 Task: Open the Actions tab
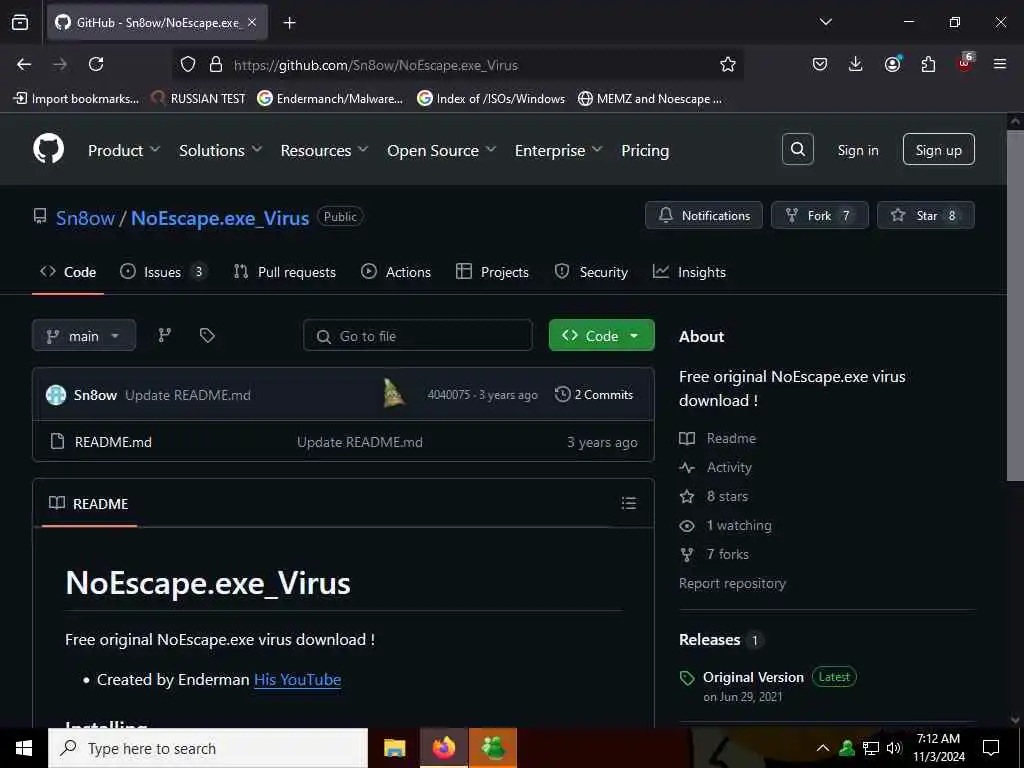pyautogui.click(x=396, y=272)
